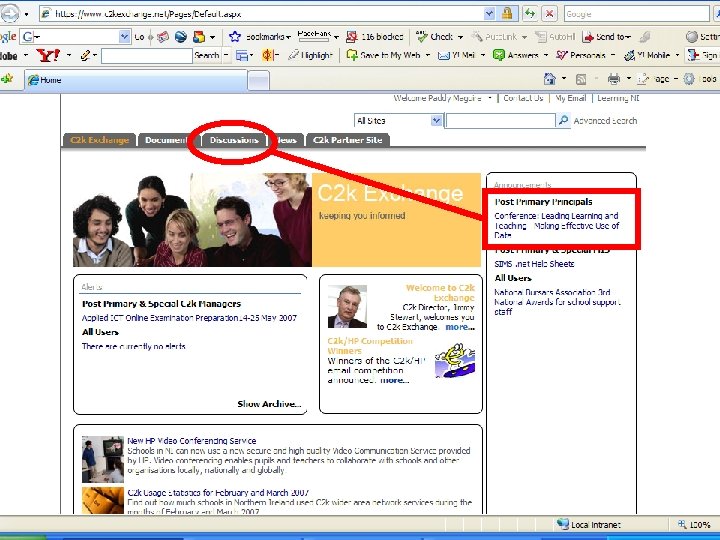Select the Home browser tab
The image size is (720, 540).
pyautogui.click(x=136, y=80)
